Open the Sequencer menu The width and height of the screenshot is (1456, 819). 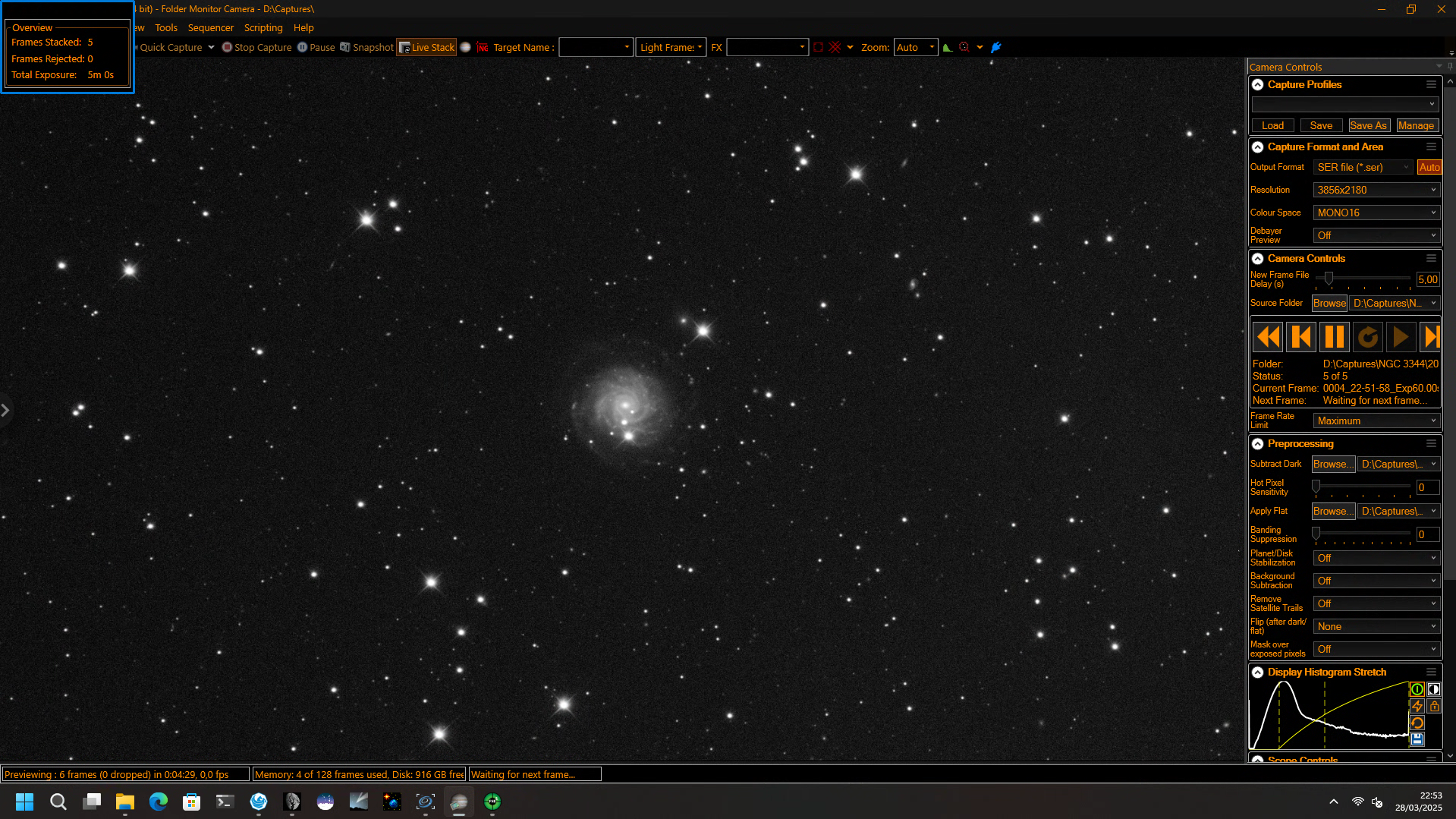pos(211,28)
